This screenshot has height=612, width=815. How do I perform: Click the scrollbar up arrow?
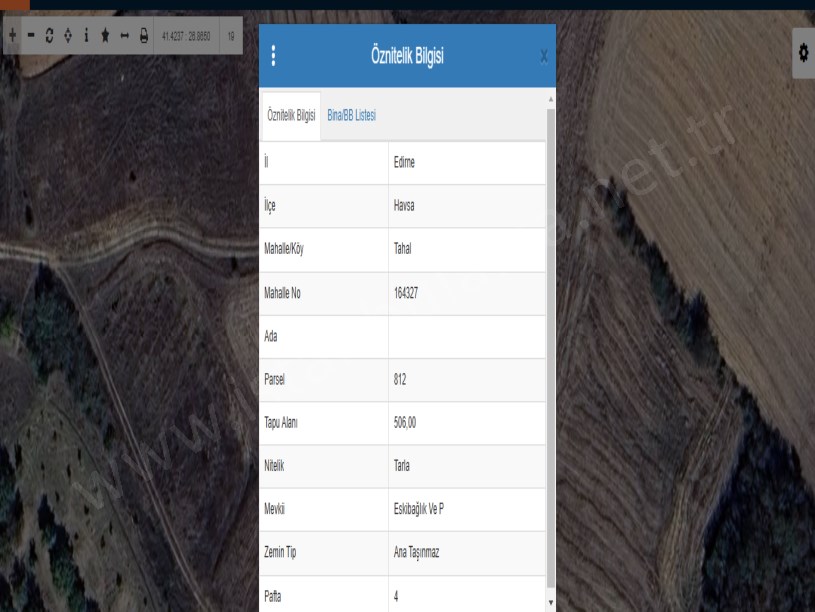tap(550, 99)
